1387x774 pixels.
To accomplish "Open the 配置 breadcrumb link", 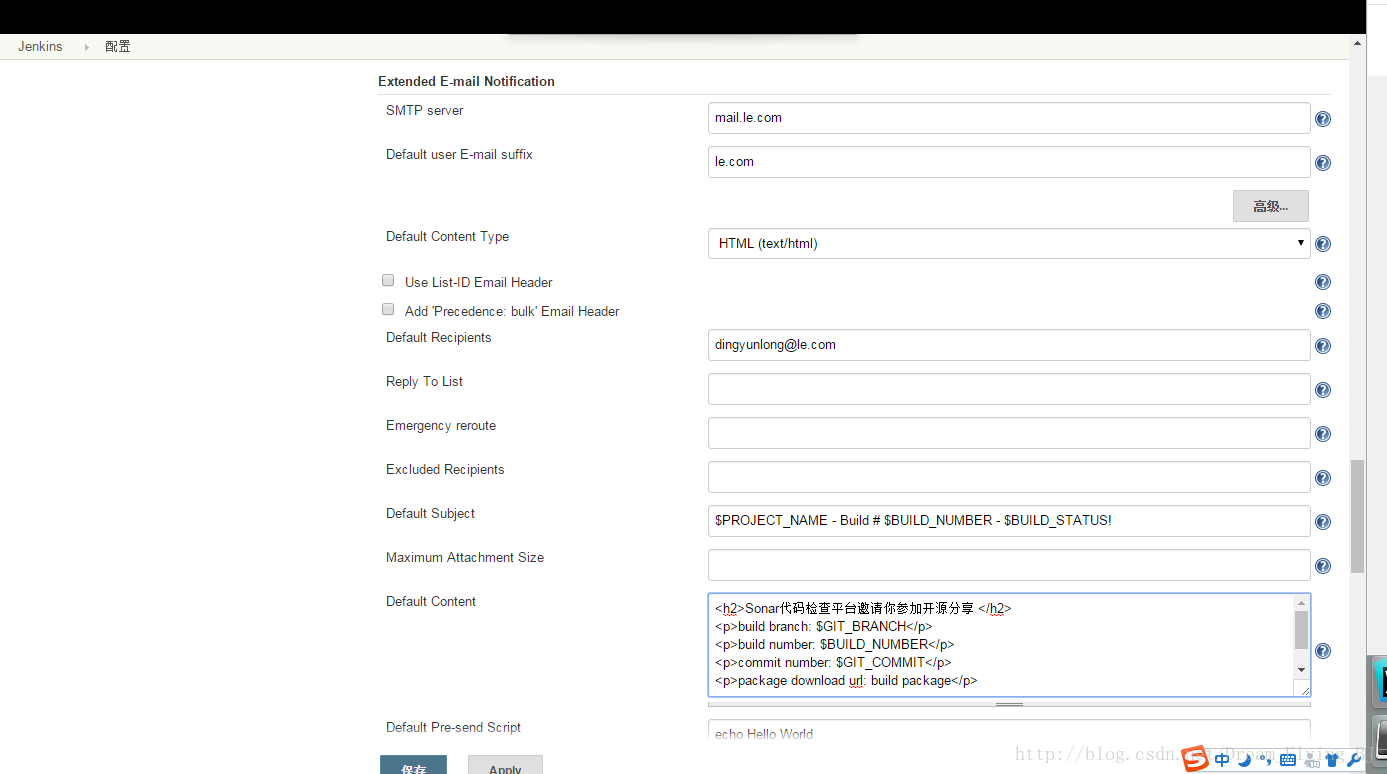I will [x=118, y=47].
